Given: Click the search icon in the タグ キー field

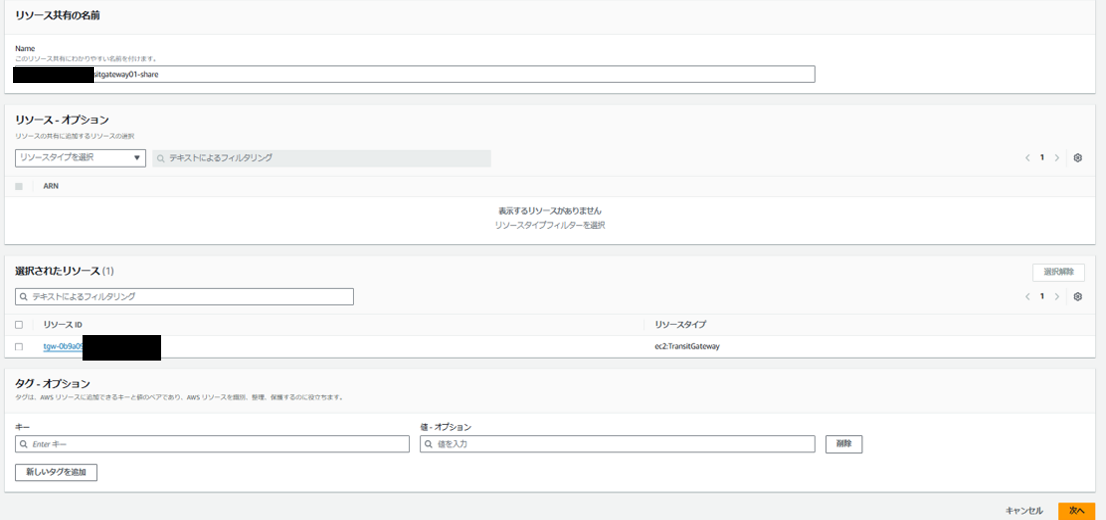Looking at the screenshot, I should pyautogui.click(x=24, y=444).
